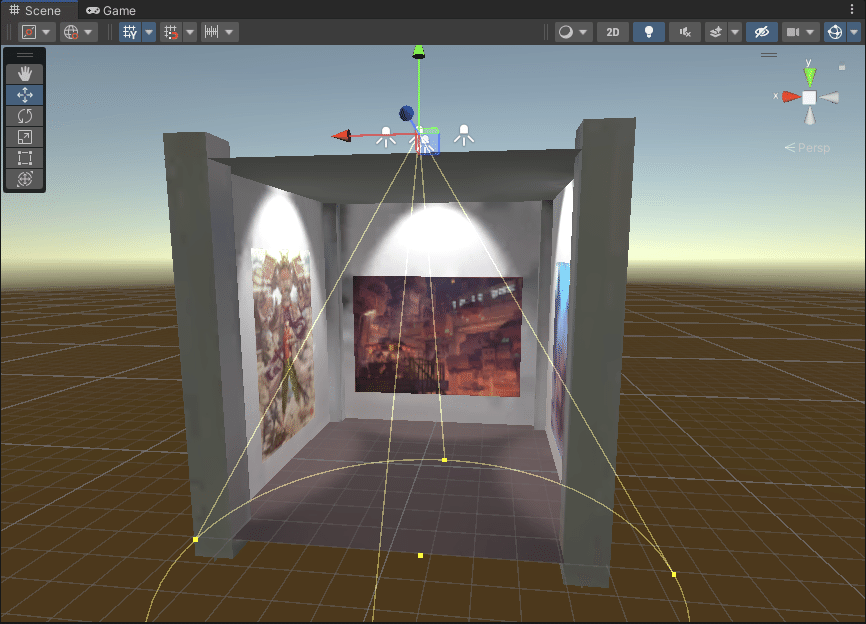
Task: Click the center cube of orientation gizmo
Action: click(809, 98)
